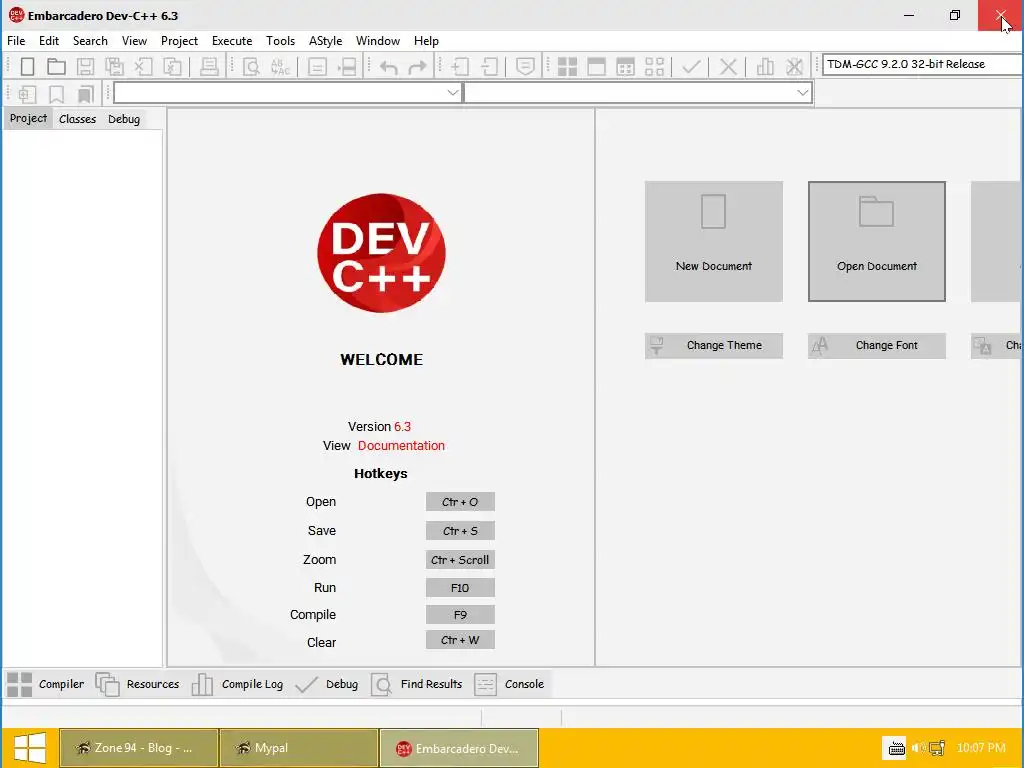Click the Redo arrow icon
Viewport: 1024px width, 768px height.
[417, 67]
